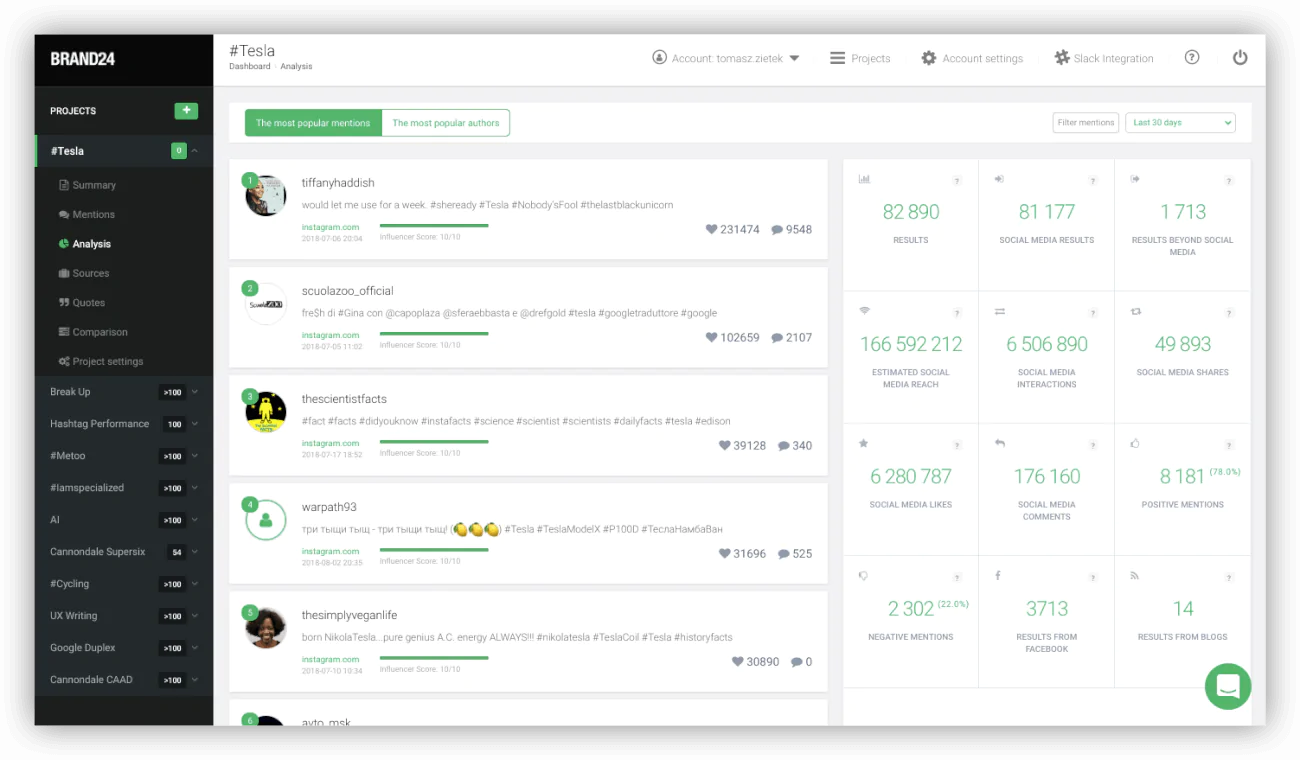Open Sources in the sidebar
Image resolution: width=1300 pixels, height=760 pixels.
(x=90, y=273)
